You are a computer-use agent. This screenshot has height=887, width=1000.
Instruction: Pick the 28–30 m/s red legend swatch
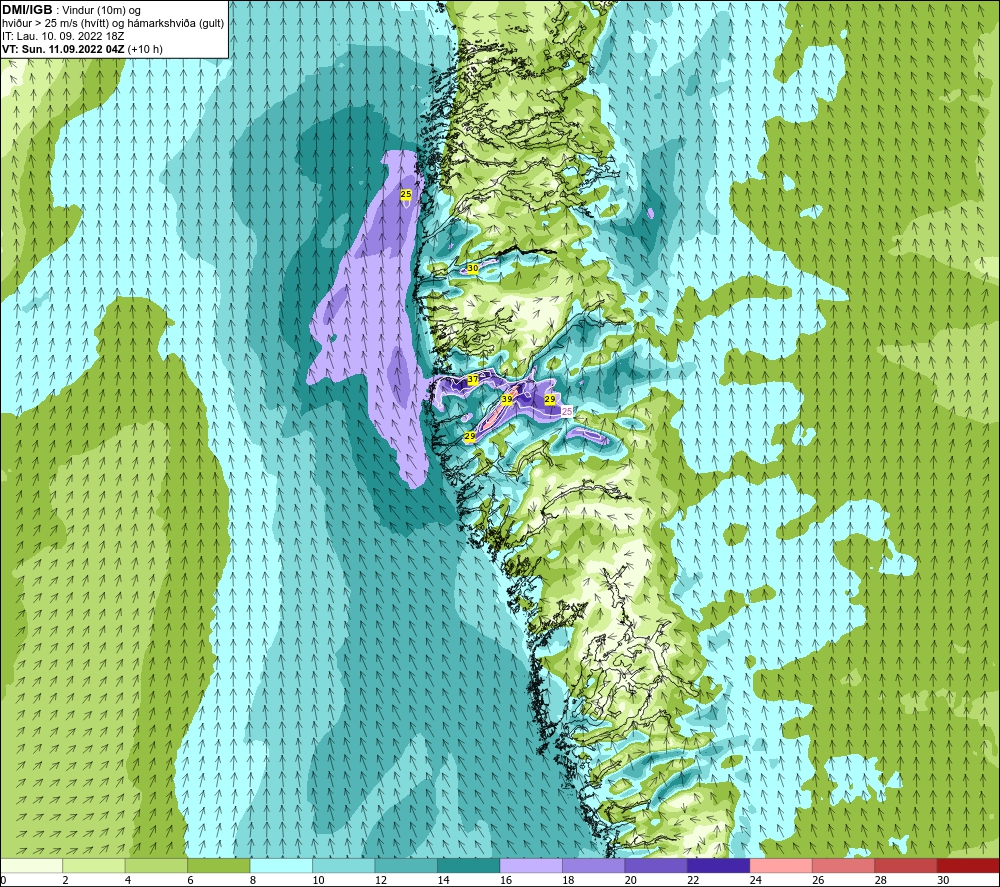point(906,866)
